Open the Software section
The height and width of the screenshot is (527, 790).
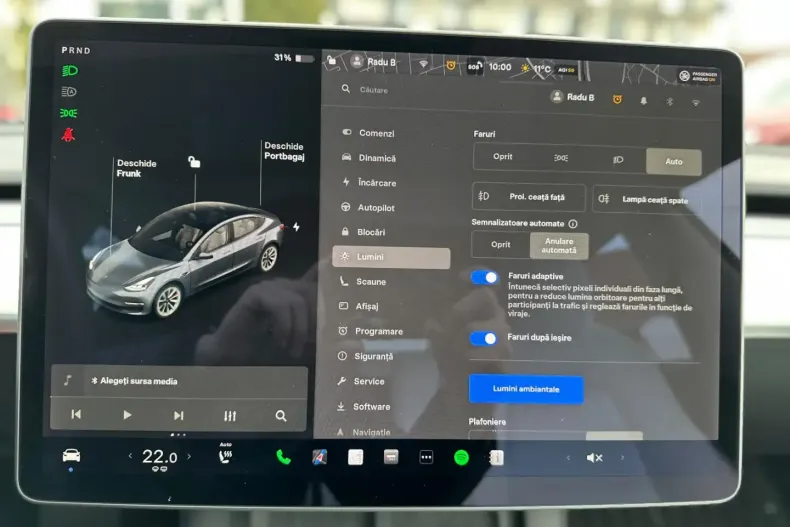pos(363,406)
